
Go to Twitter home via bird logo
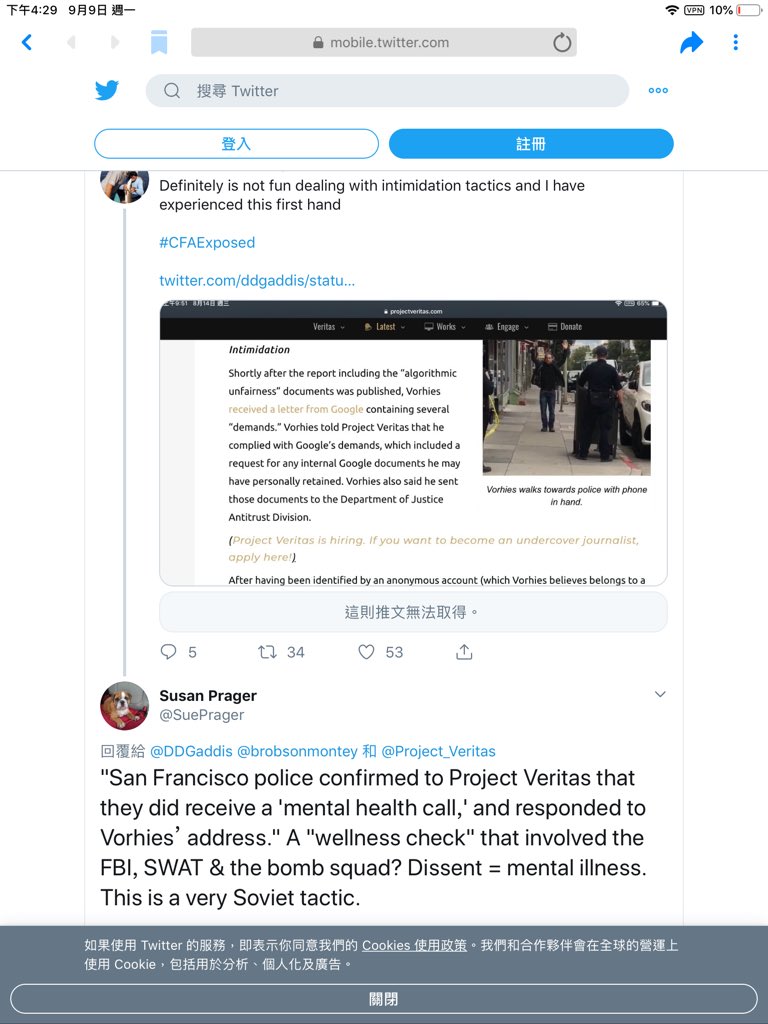click(x=107, y=90)
